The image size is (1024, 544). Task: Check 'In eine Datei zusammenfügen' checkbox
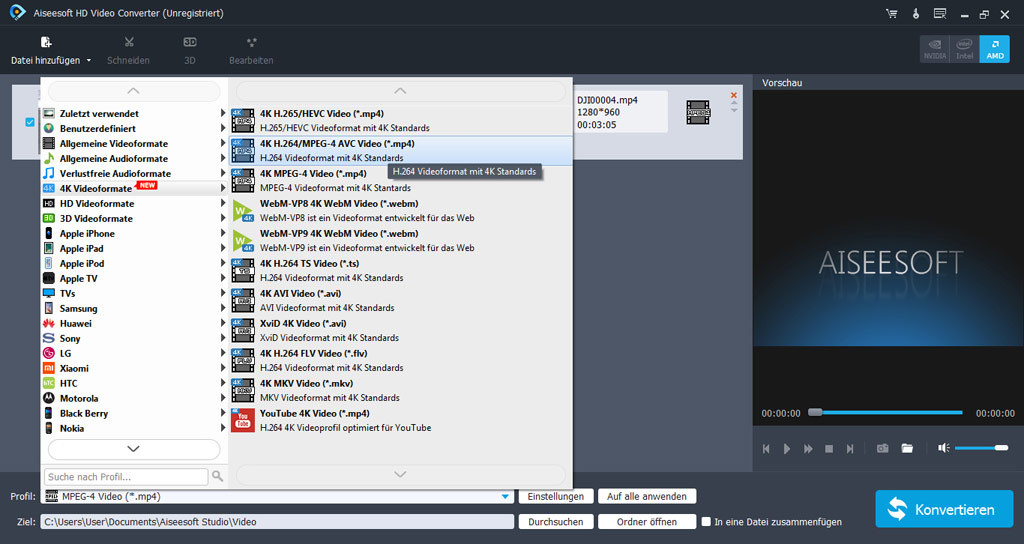click(706, 521)
